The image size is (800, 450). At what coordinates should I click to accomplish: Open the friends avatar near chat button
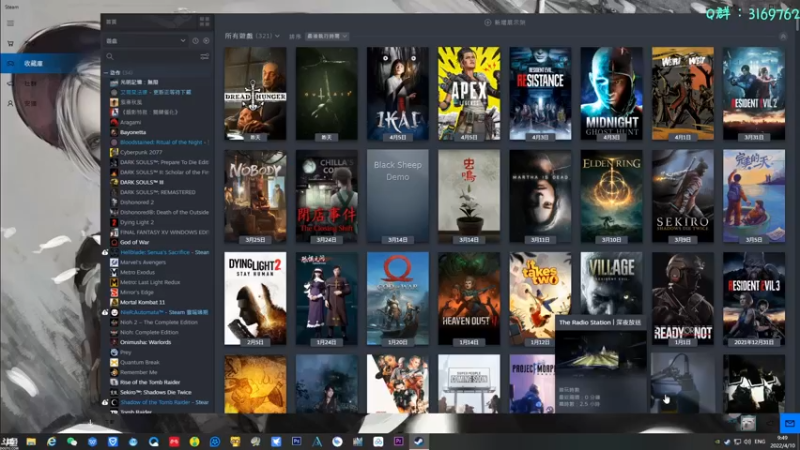748,423
